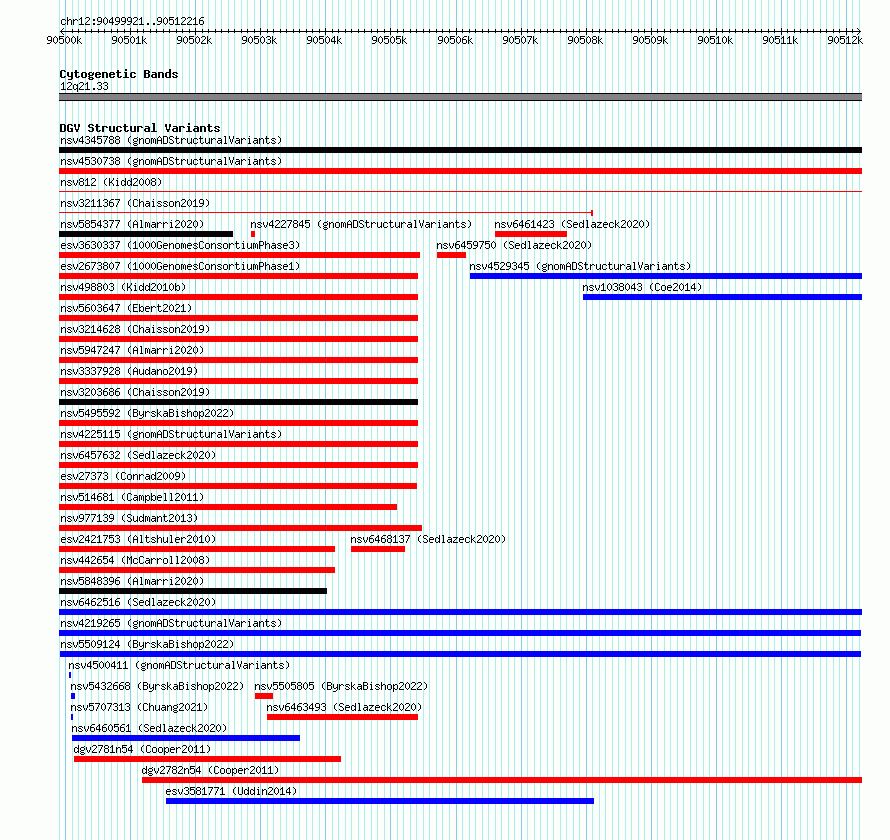
Task: Click the black bar under nsv3203686 (Chaisson2019)
Action: (238, 402)
